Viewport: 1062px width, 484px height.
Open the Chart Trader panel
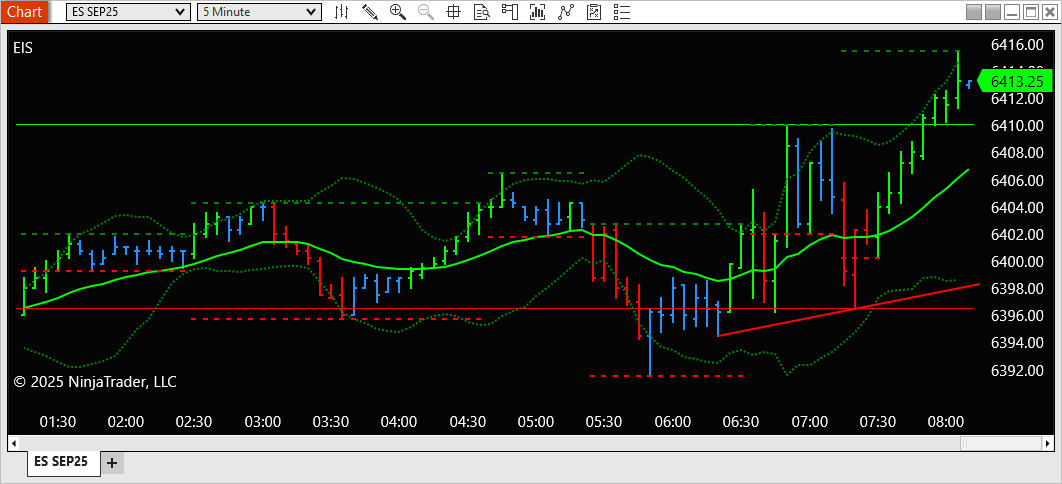509,12
